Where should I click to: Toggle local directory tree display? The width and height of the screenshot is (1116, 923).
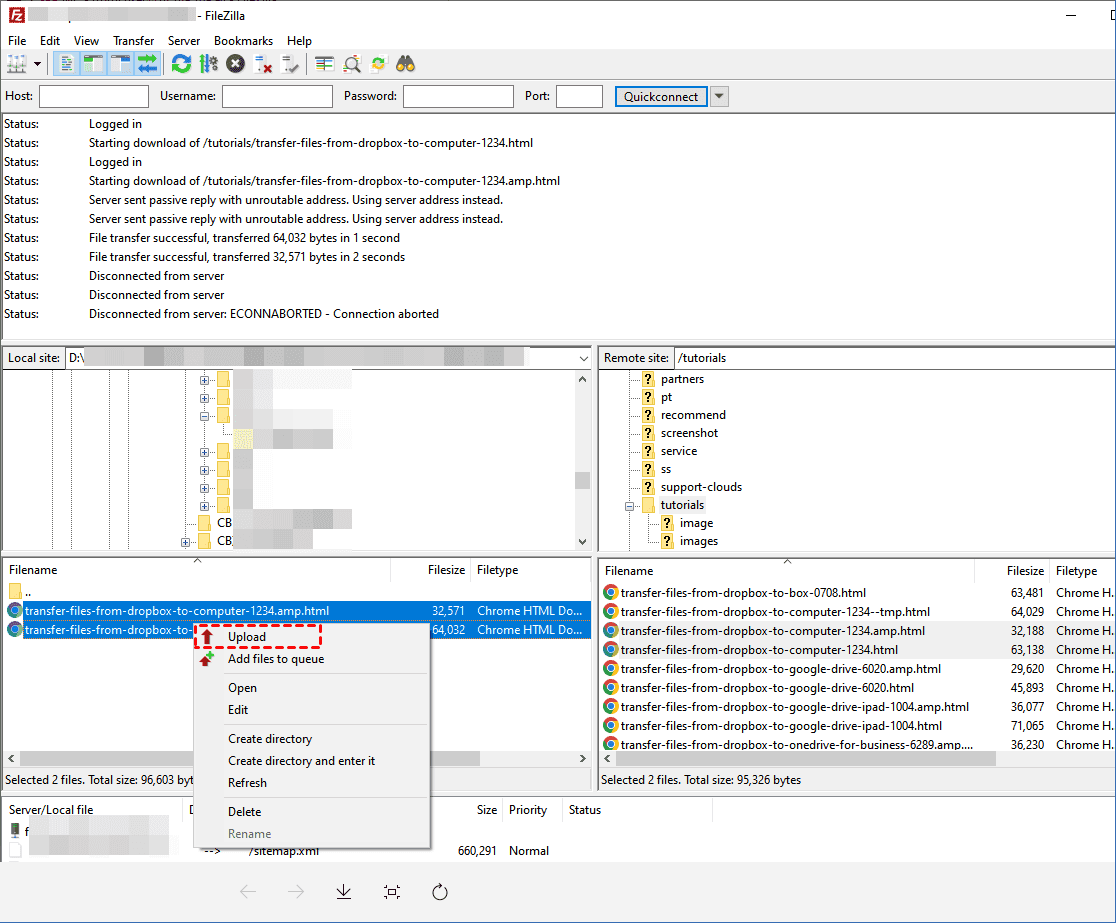tap(94, 64)
